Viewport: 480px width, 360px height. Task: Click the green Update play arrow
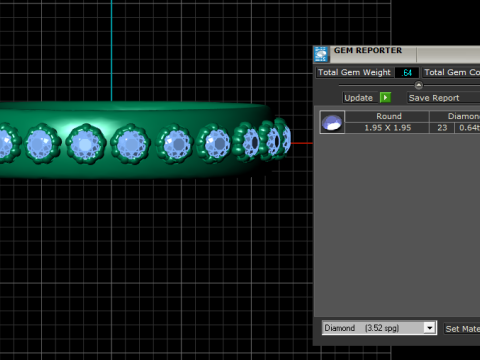(x=385, y=98)
